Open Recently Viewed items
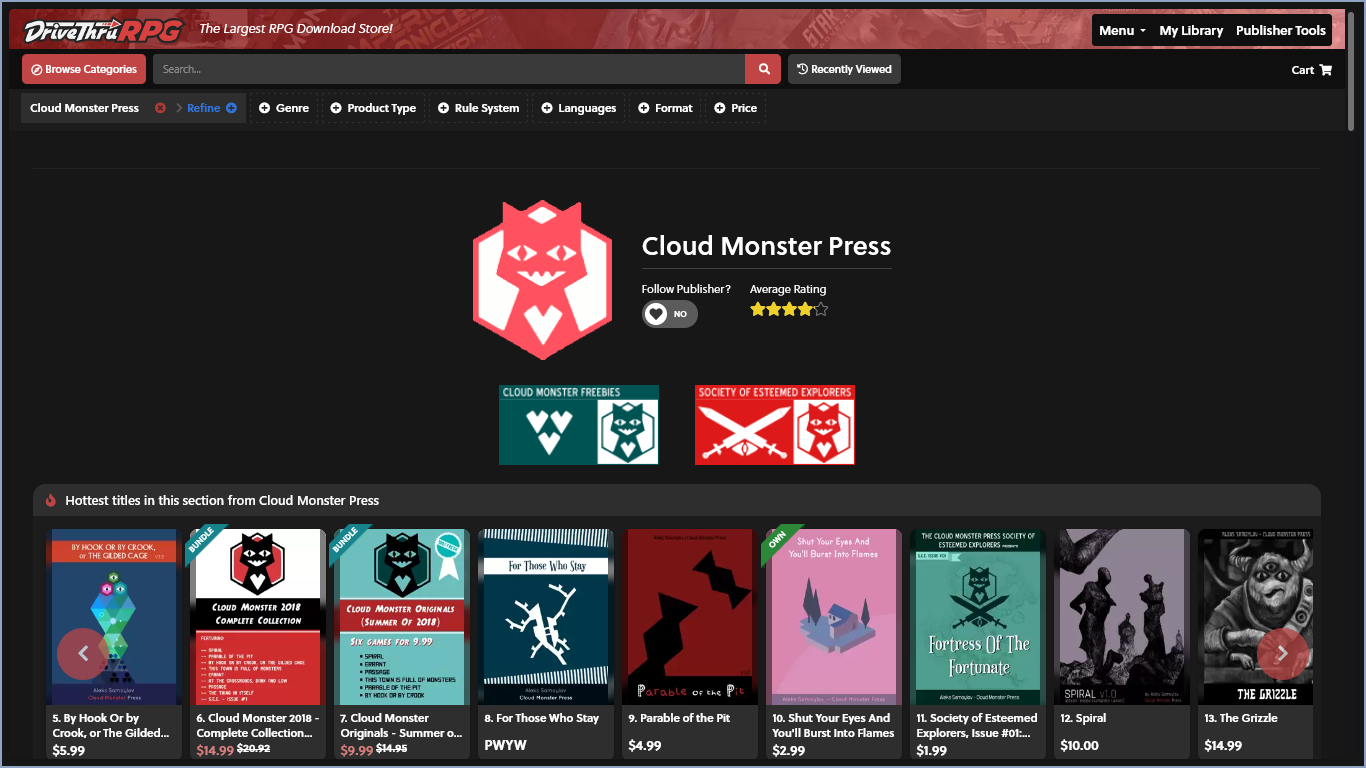1366x768 pixels. tap(844, 69)
